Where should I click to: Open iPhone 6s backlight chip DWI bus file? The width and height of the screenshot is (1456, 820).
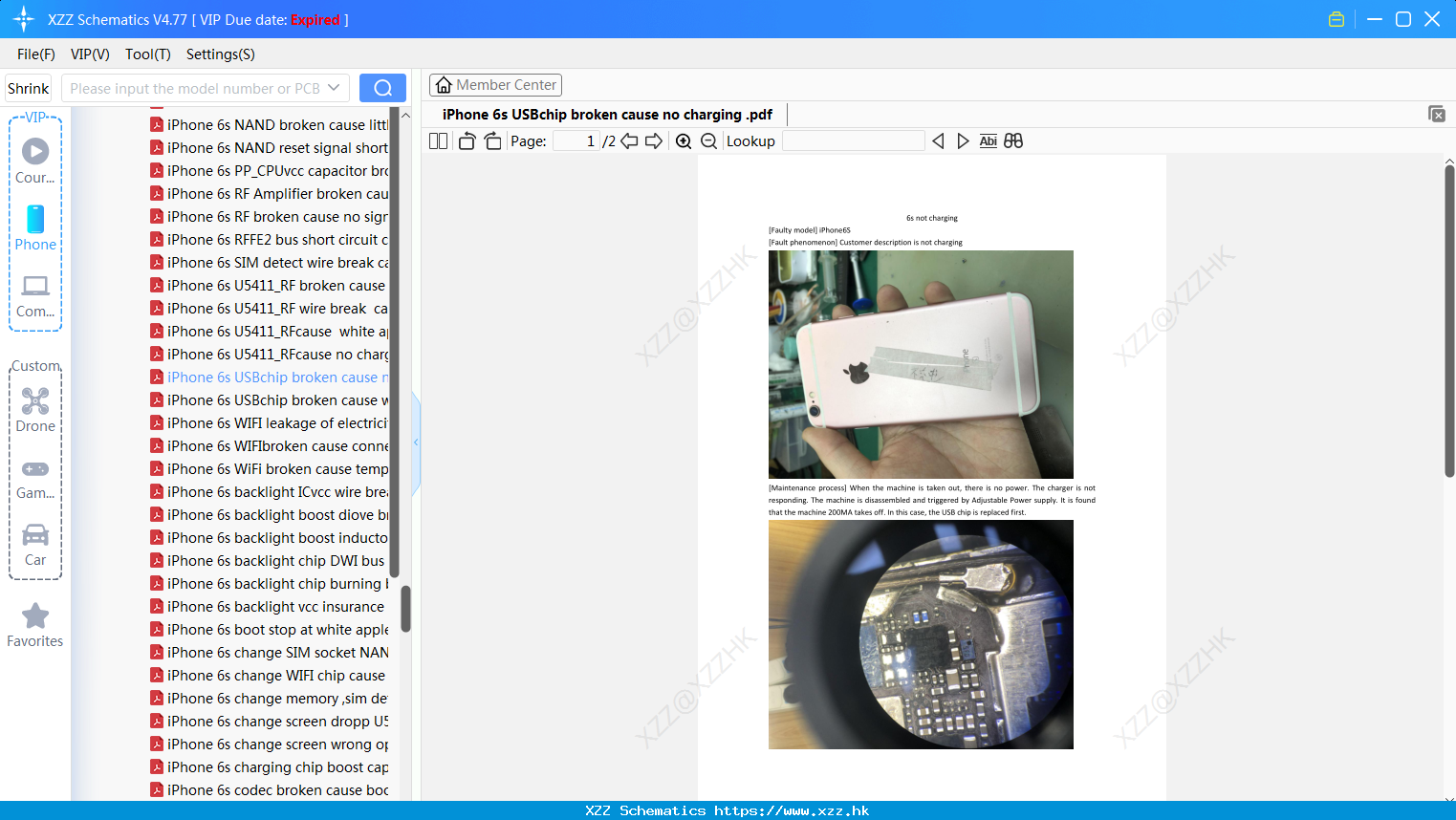[268, 561]
